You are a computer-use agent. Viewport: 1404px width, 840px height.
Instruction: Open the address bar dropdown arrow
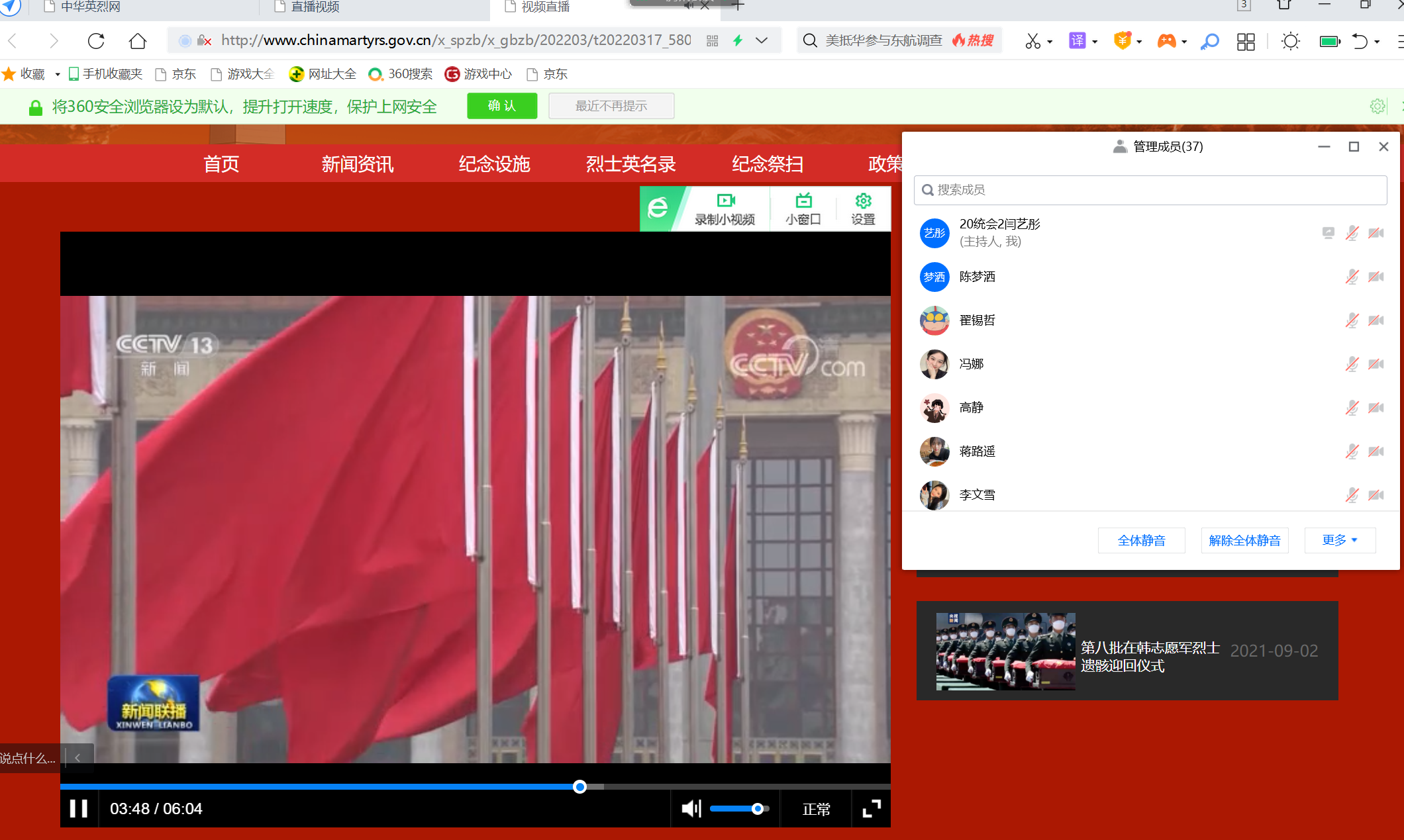coord(762,40)
